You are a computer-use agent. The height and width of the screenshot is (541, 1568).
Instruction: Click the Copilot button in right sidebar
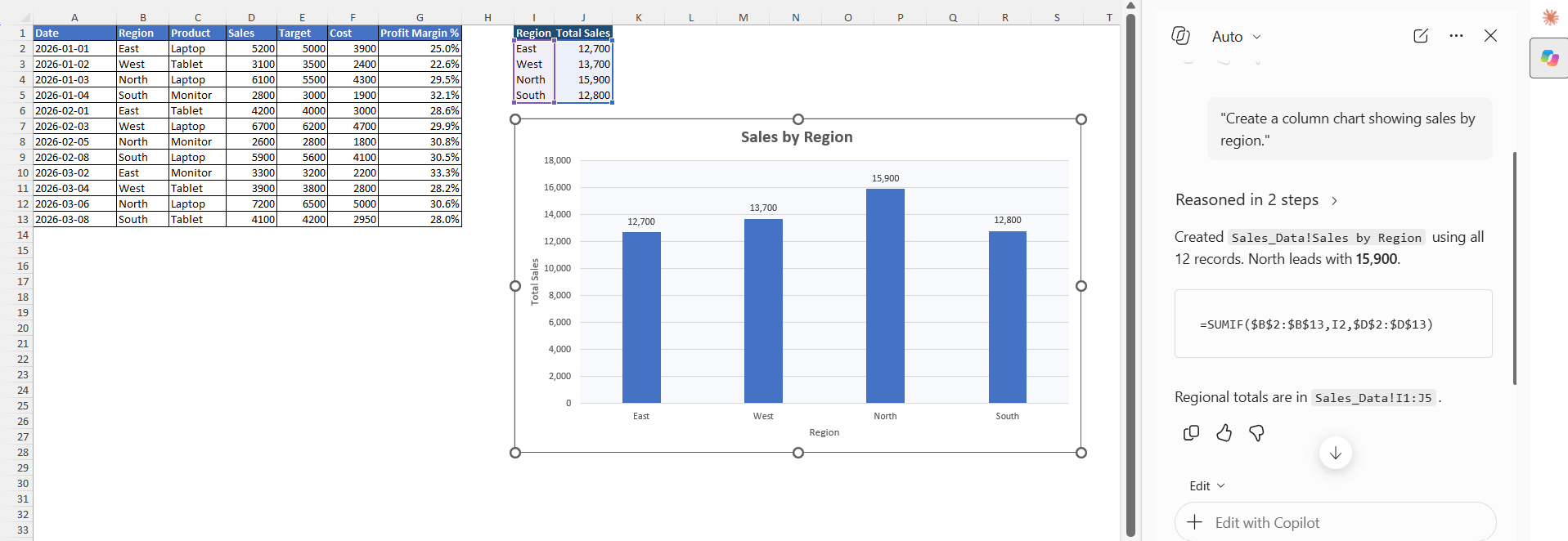(x=1549, y=58)
